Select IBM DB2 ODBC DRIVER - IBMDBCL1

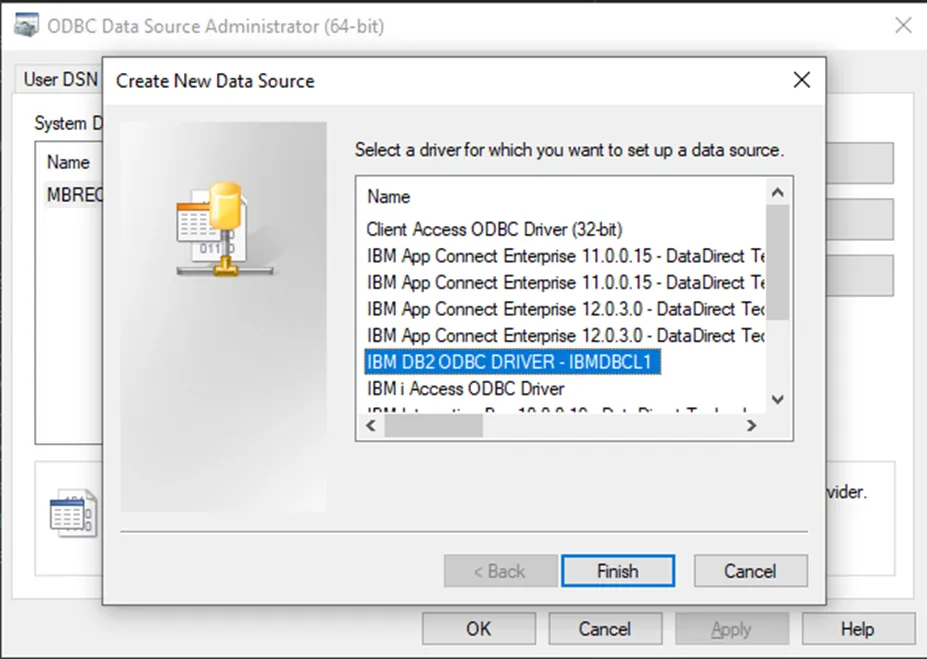(x=512, y=362)
